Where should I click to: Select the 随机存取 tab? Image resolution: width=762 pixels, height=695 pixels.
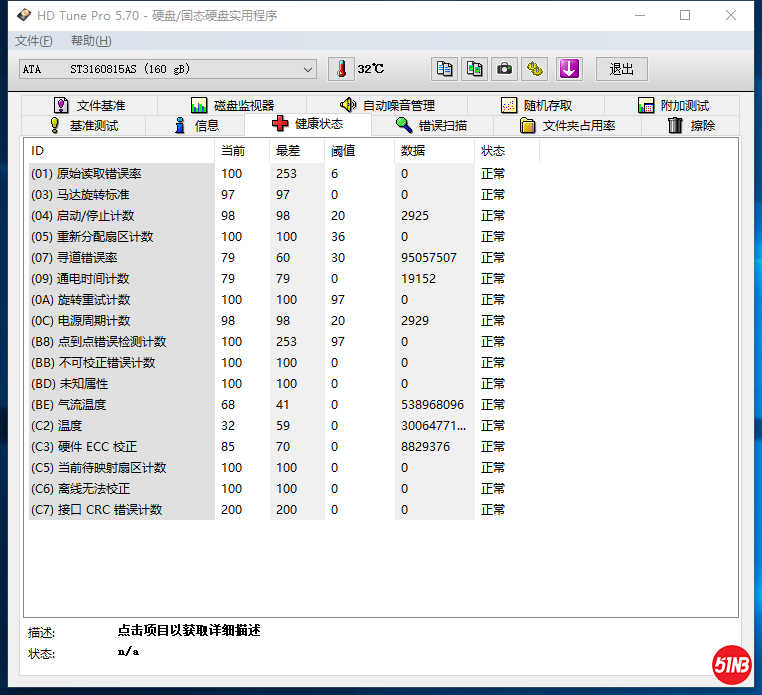(x=536, y=105)
